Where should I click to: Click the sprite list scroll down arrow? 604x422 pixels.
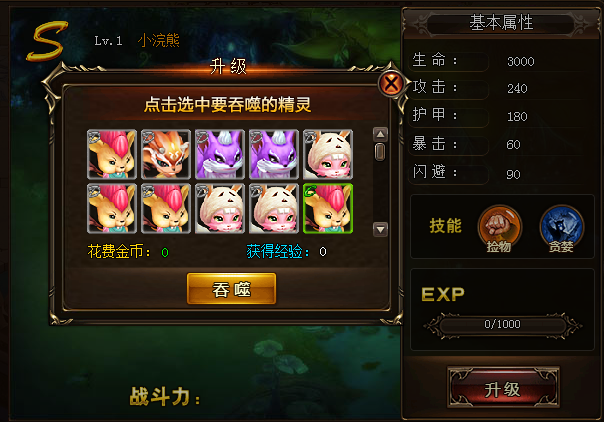click(x=380, y=229)
